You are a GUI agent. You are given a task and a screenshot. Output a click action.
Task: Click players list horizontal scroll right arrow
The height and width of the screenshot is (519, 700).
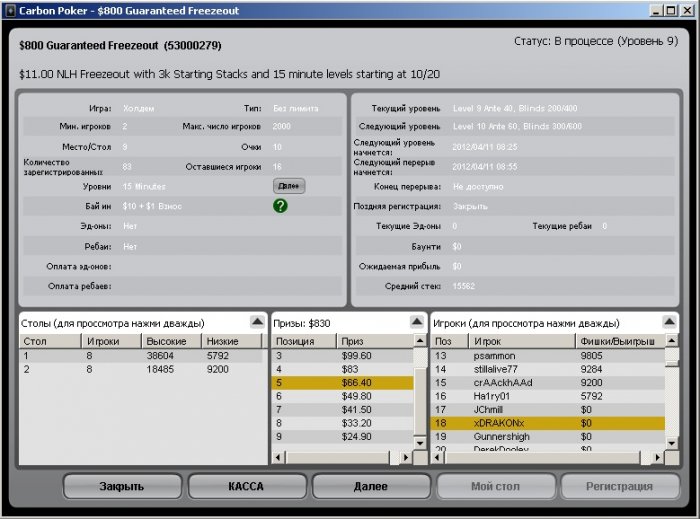(657, 457)
